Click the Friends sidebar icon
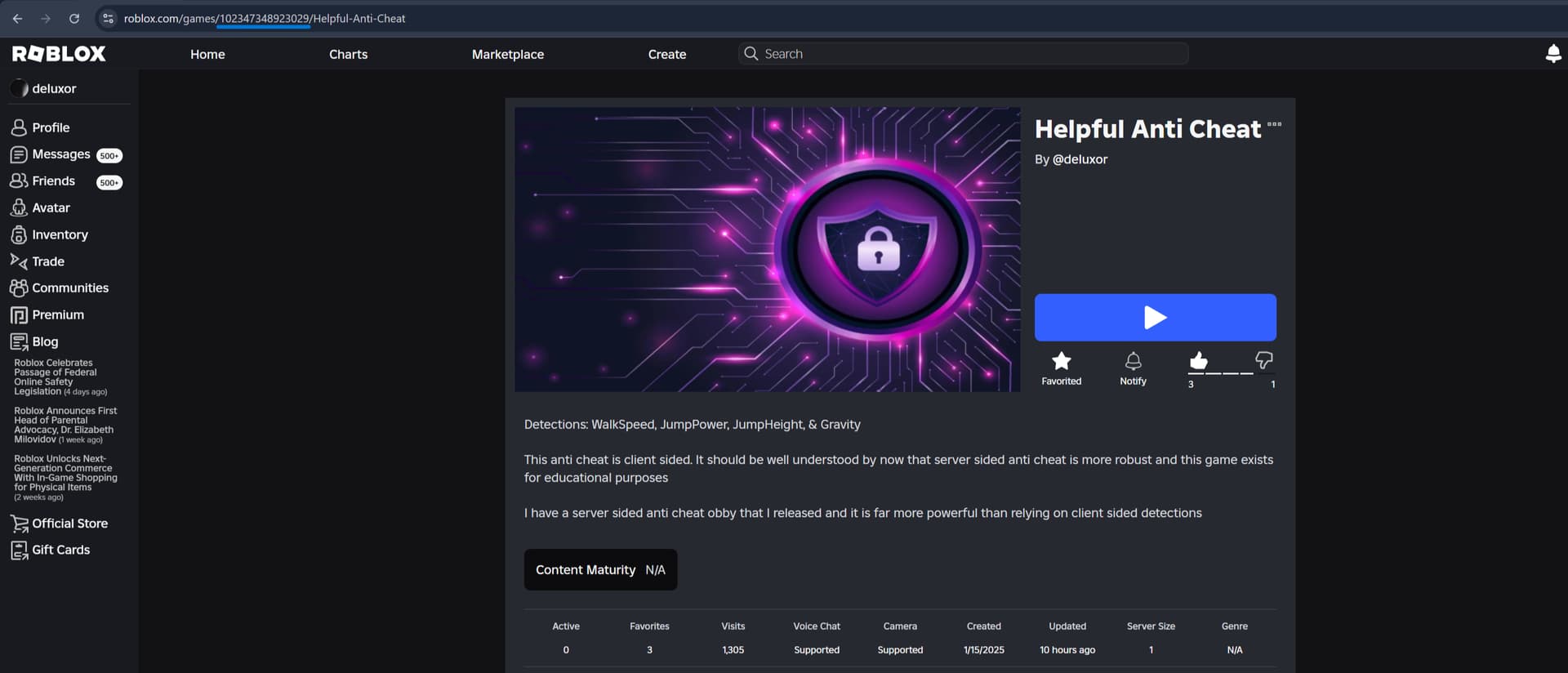Viewport: 1568px width, 673px height. click(19, 181)
